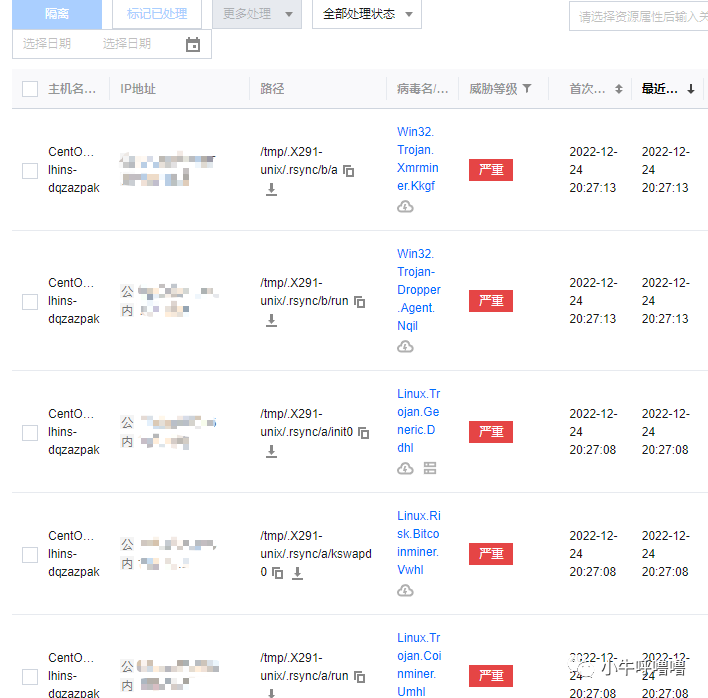Open the date picker calendar icon
This screenshot has height=698, width=708.
click(193, 44)
